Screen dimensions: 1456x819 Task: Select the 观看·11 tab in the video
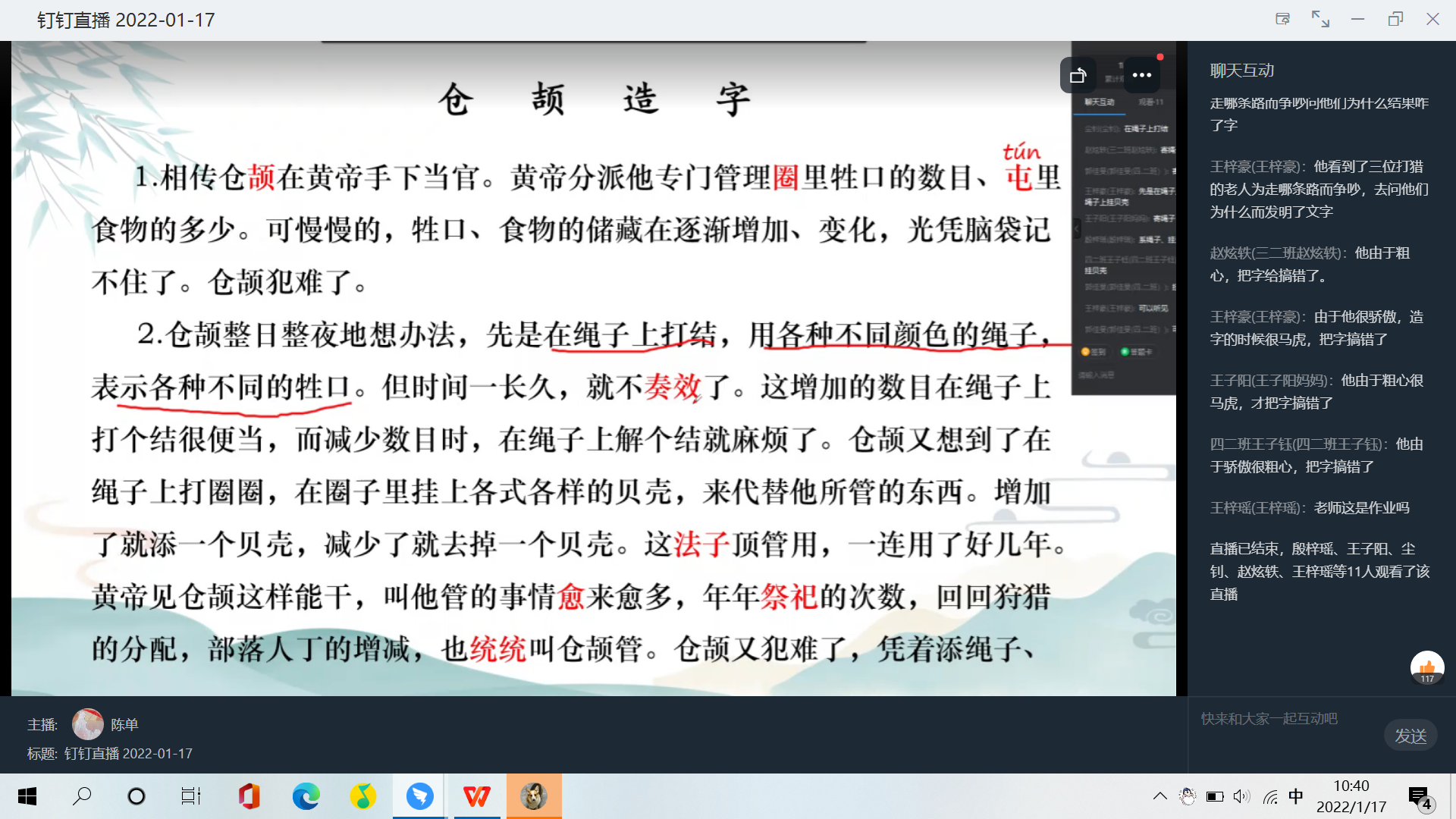[x=1150, y=102]
